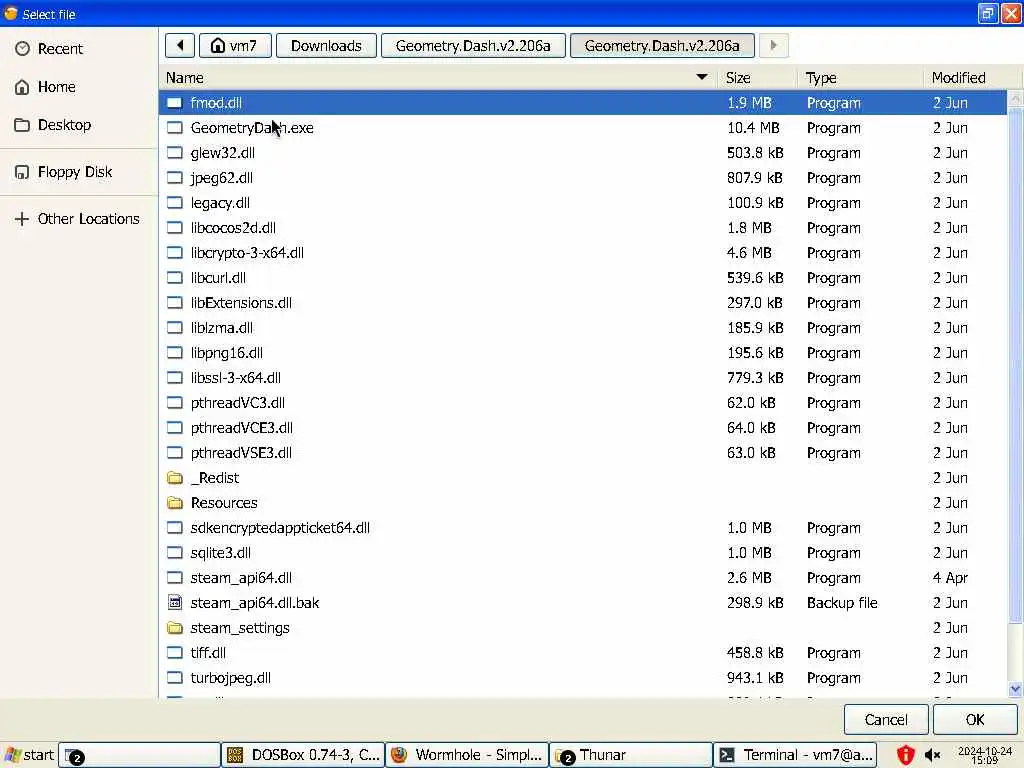Select libExtensions.dll in the list
This screenshot has width=1024, height=768.
coord(583,302)
